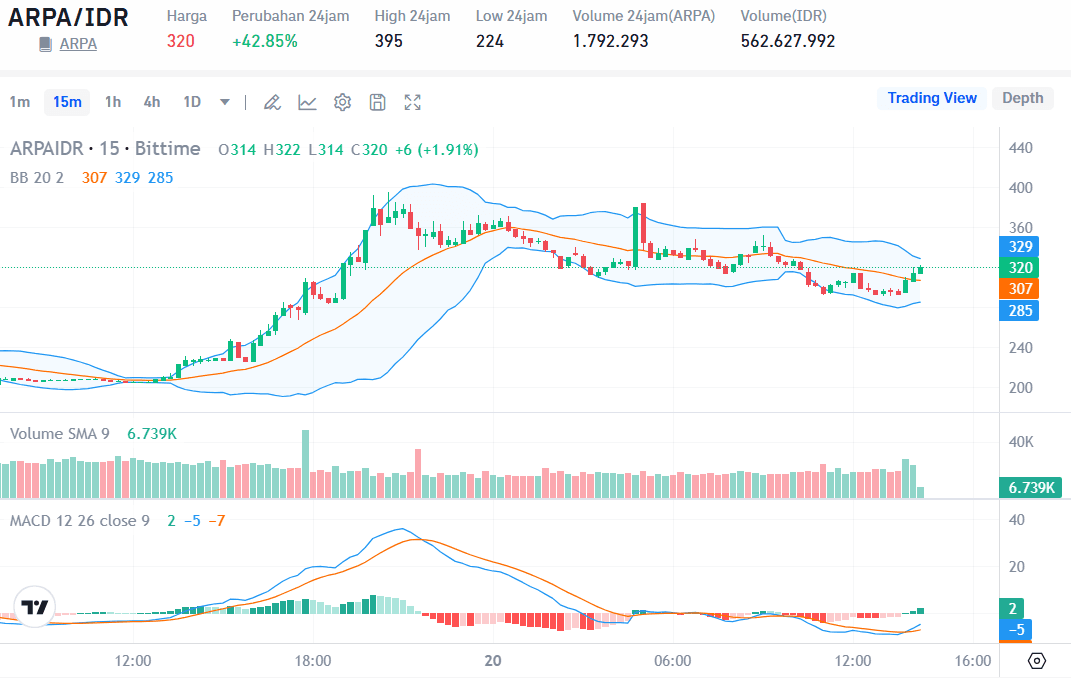
Task: Click the hexagon icon at the bottom right
Action: click(1037, 660)
